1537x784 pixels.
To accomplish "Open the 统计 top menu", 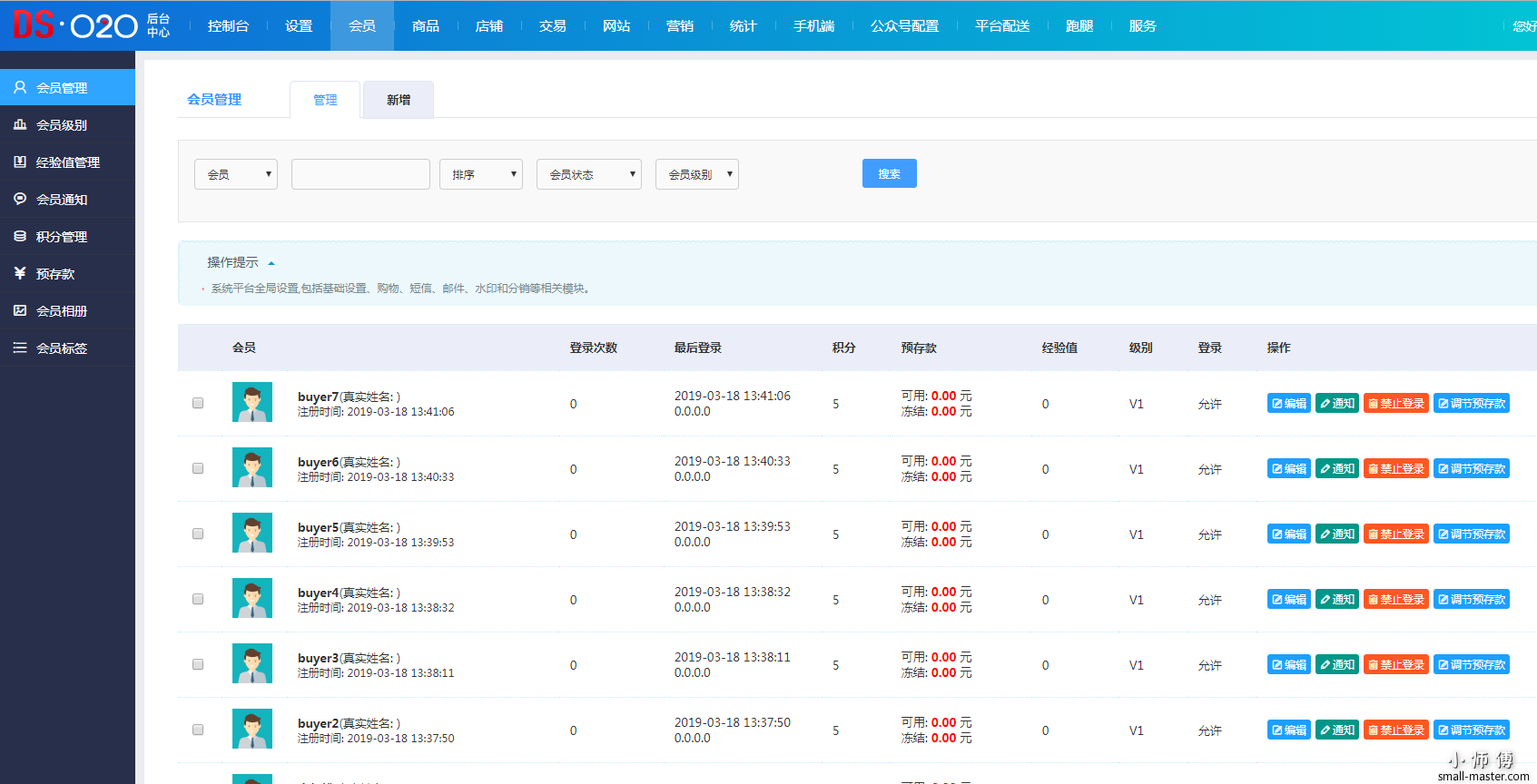I will (x=744, y=25).
